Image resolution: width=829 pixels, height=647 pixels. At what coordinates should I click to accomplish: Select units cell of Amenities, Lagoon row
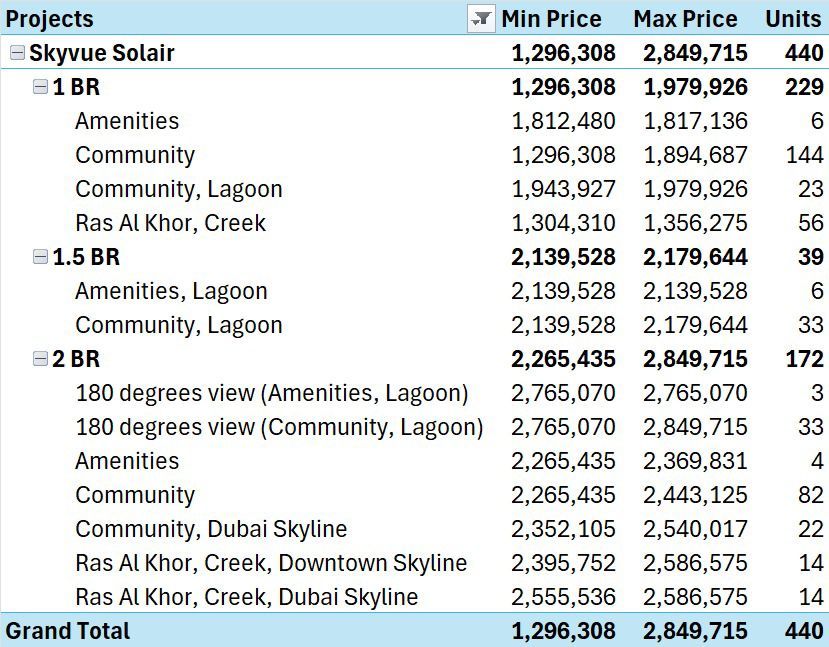tap(817, 291)
